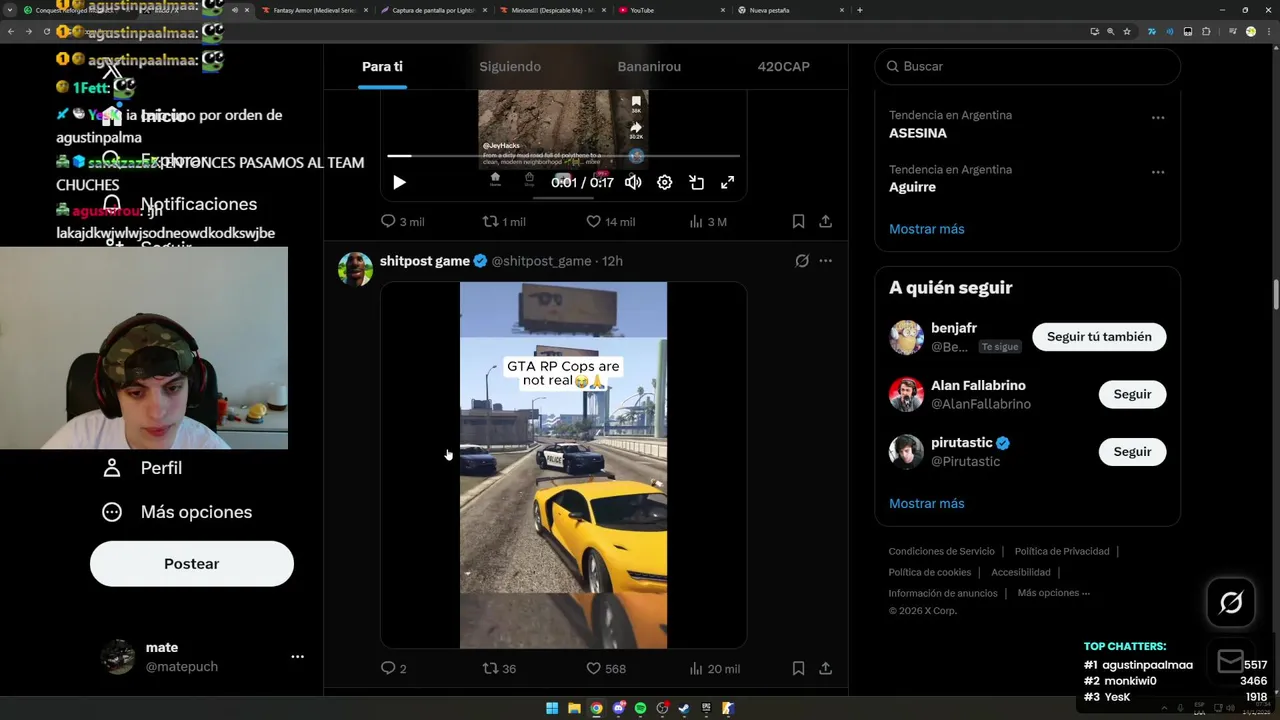This screenshot has width=1280, height=720.
Task: Share the top video post
Action: point(826,221)
